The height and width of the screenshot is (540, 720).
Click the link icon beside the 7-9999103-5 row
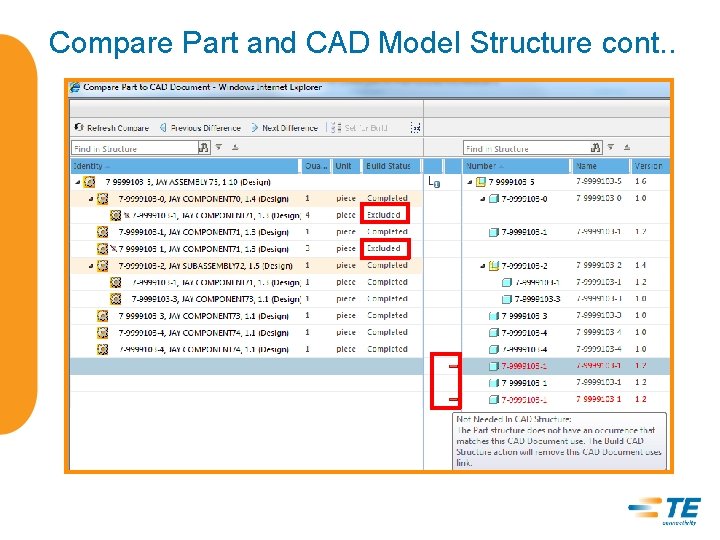pos(434,182)
